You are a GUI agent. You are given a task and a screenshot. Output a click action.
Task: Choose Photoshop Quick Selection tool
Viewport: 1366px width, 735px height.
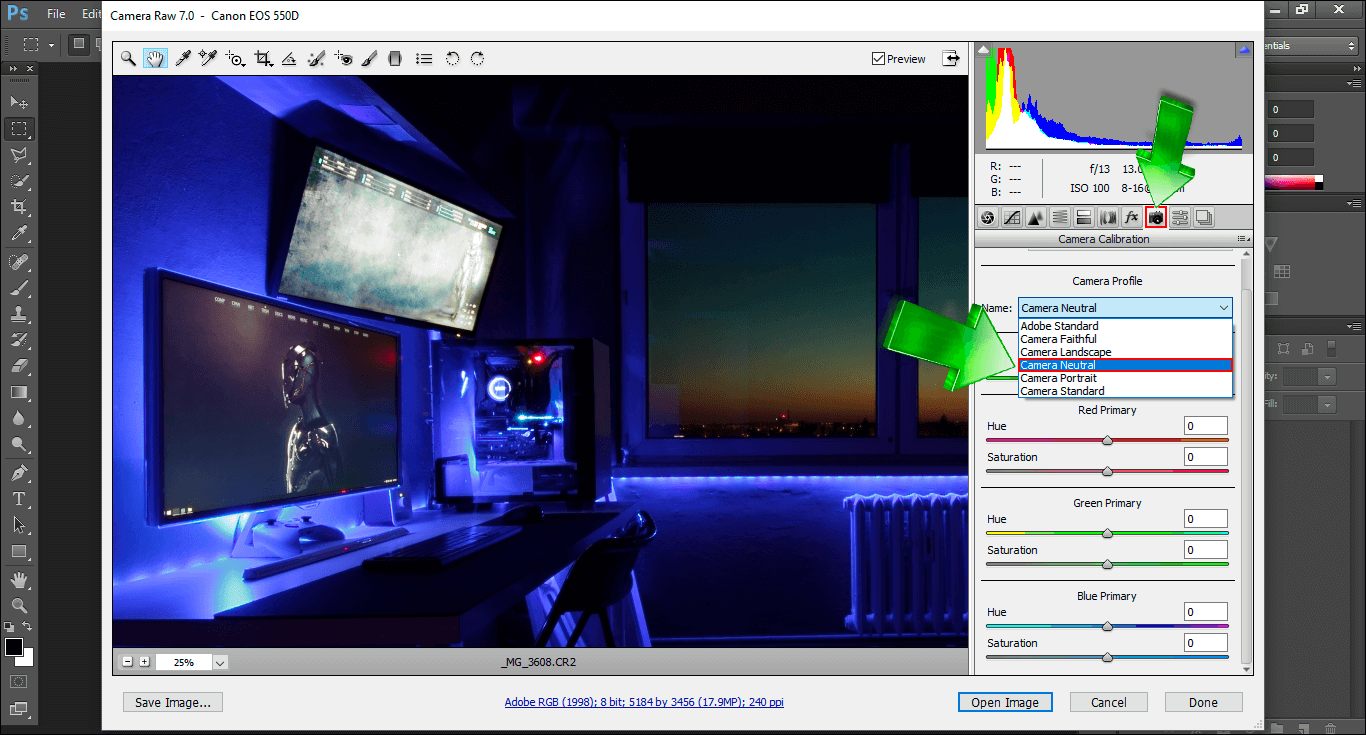click(18, 181)
